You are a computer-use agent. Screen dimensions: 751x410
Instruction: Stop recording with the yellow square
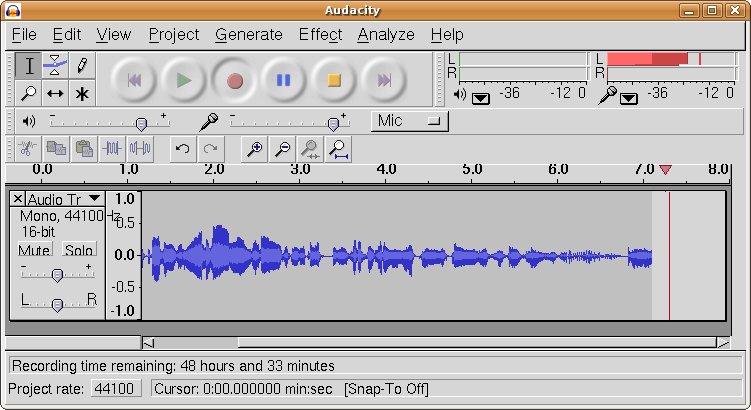click(334, 80)
